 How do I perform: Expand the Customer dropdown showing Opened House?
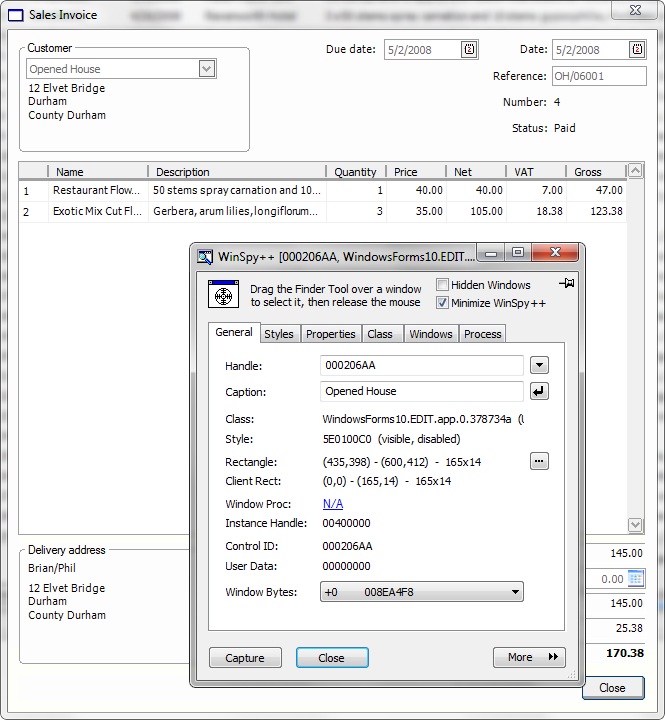click(207, 69)
